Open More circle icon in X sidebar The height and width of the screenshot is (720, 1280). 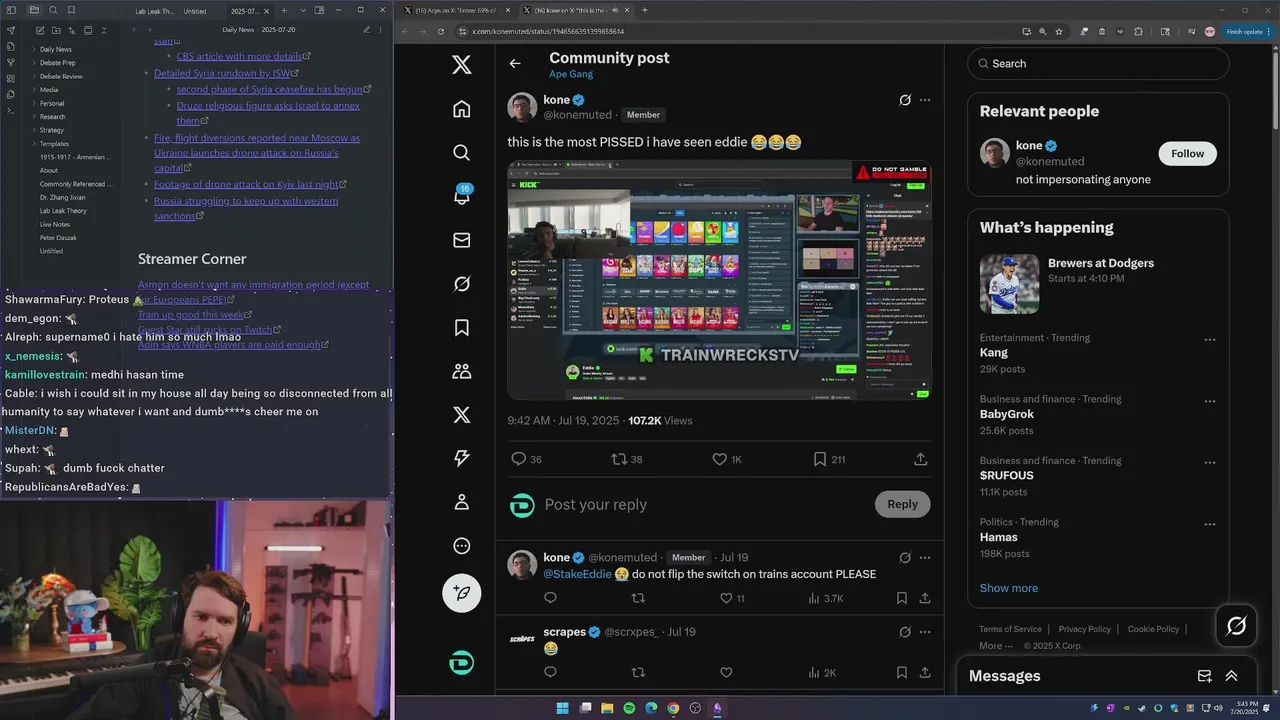pos(461,546)
